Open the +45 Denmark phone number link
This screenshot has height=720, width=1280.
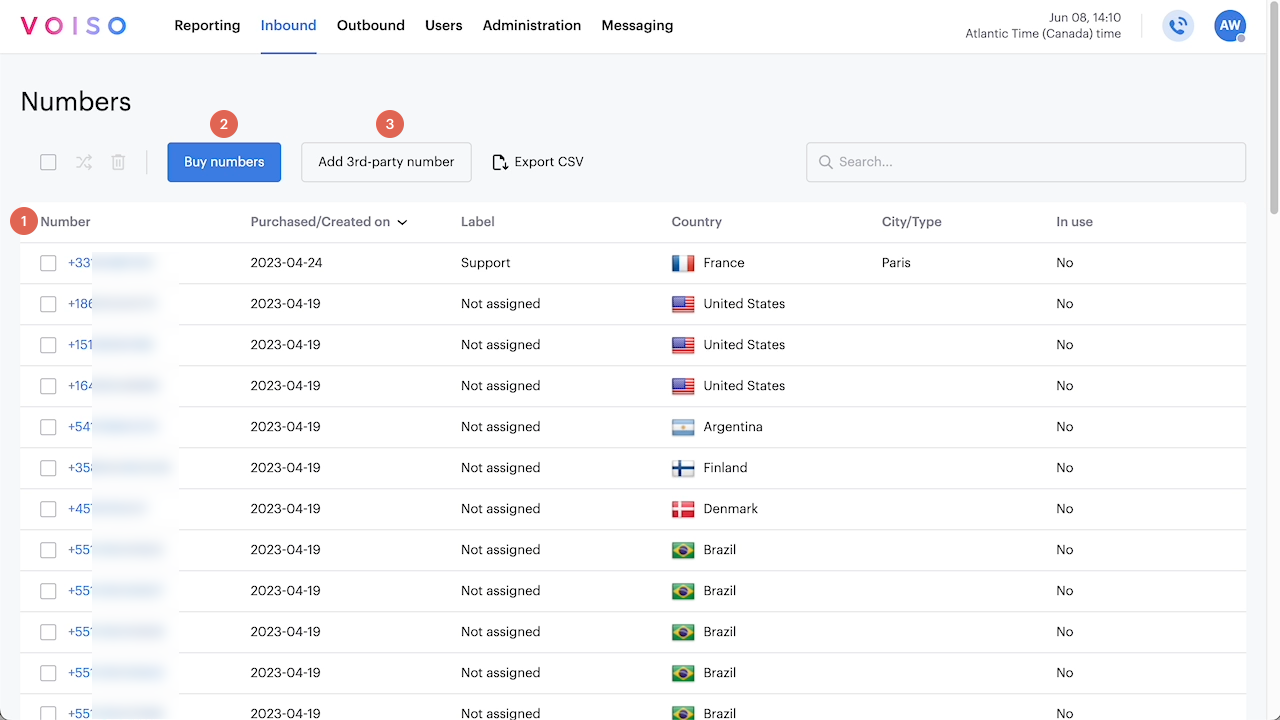point(107,509)
